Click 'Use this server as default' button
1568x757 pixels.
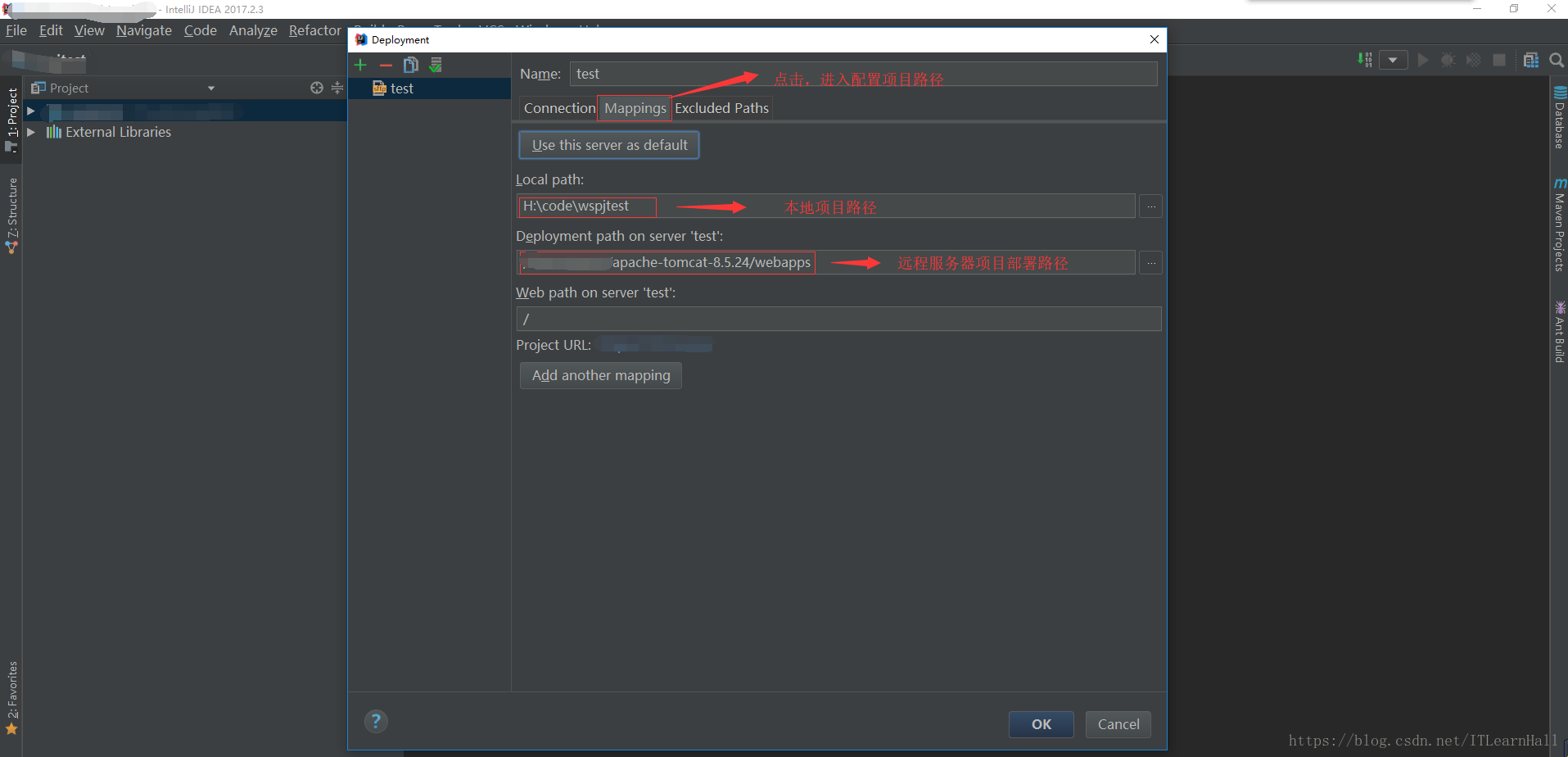[609, 145]
